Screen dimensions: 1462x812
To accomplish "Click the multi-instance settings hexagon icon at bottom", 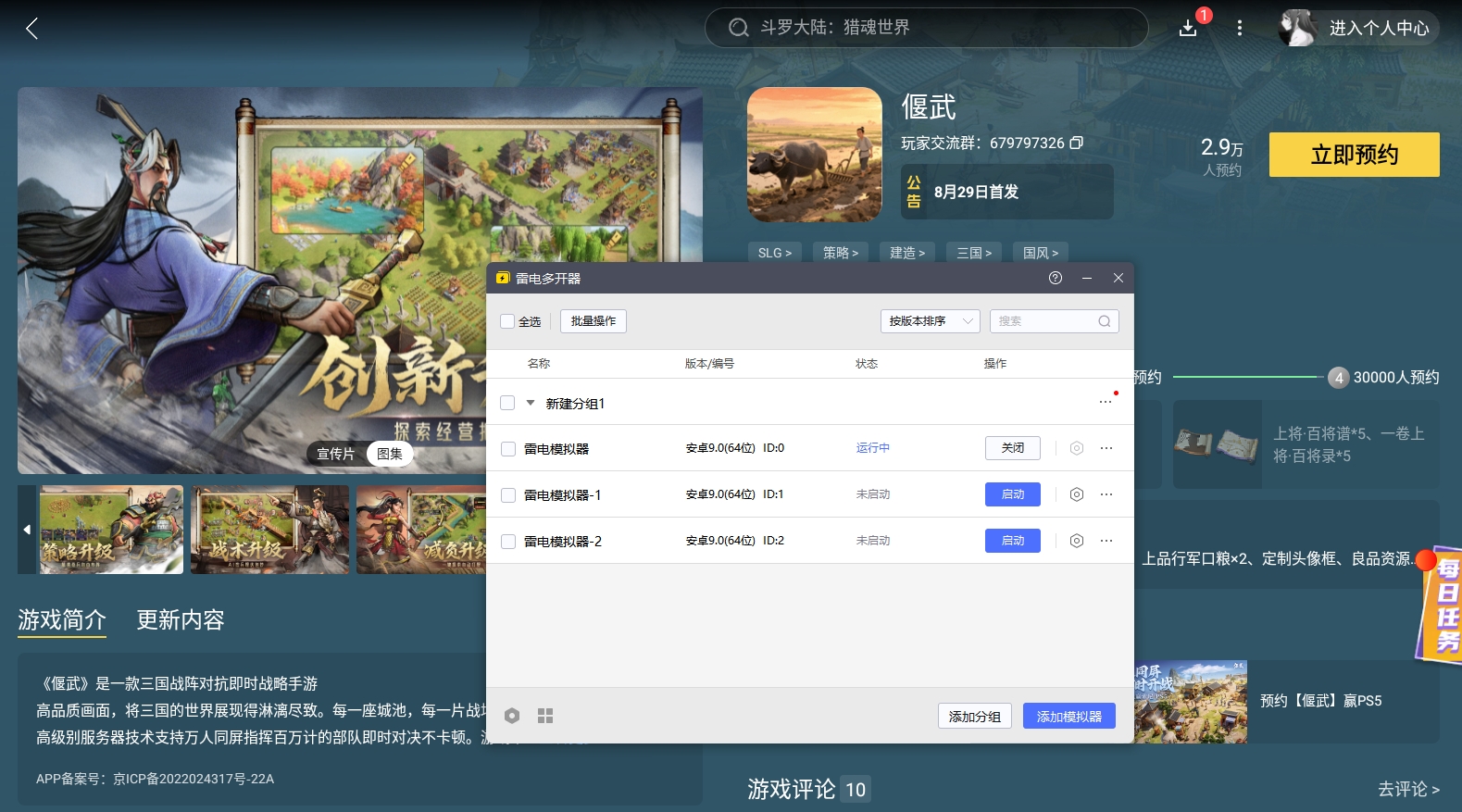I will (x=512, y=716).
